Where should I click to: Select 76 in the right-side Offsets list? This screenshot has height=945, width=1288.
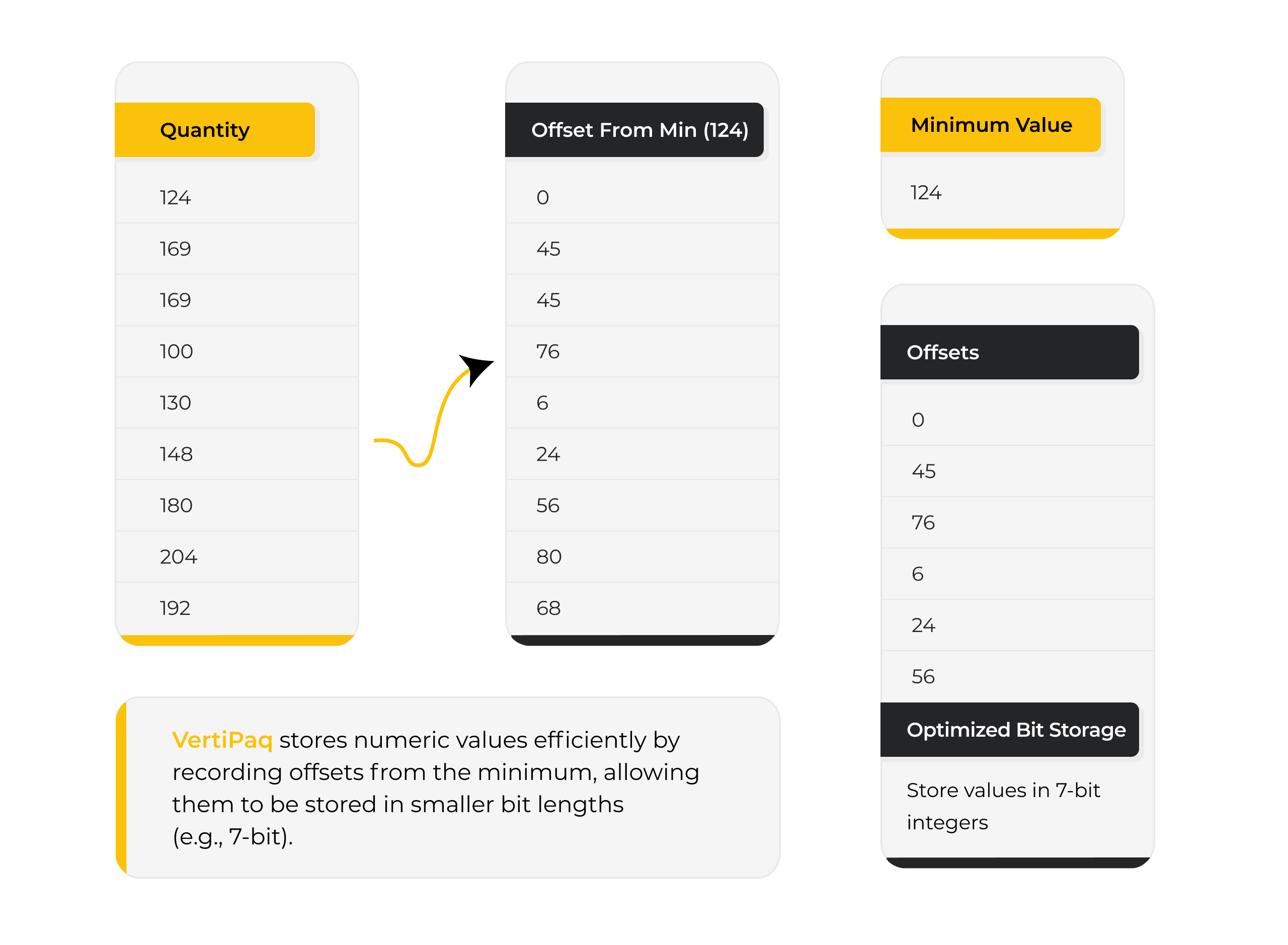coord(923,522)
